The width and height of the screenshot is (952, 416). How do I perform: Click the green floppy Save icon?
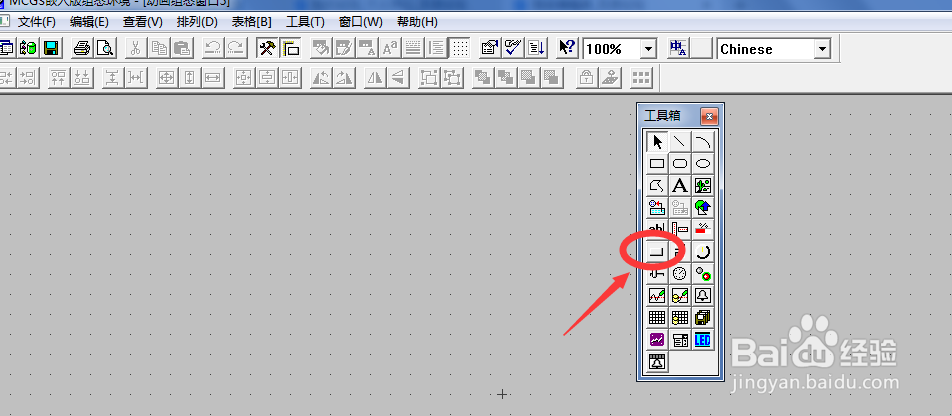[x=50, y=48]
